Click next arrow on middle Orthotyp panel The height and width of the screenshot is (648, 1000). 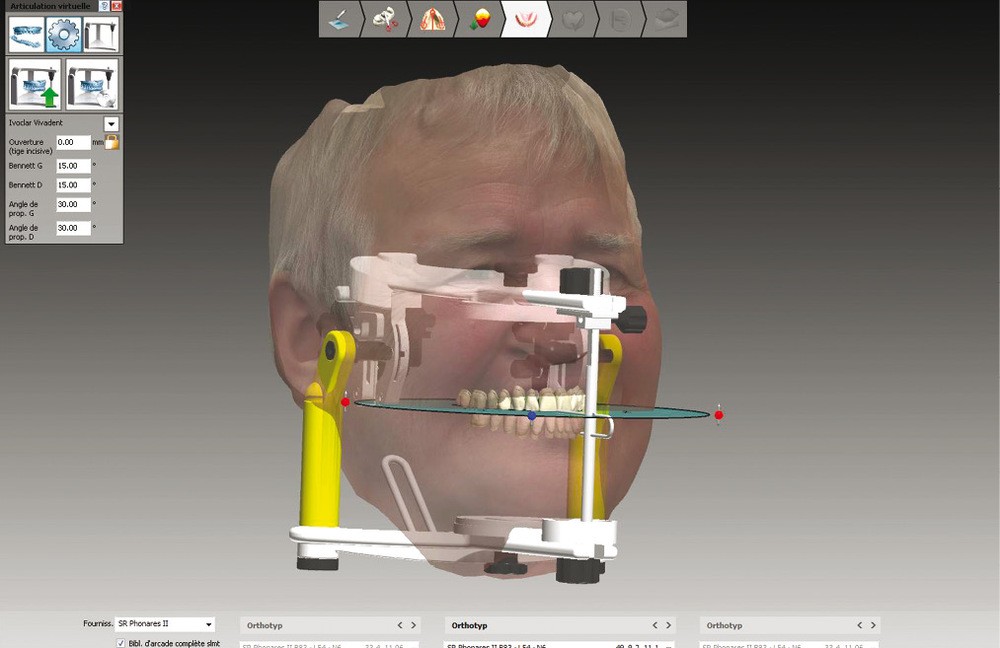(x=669, y=625)
